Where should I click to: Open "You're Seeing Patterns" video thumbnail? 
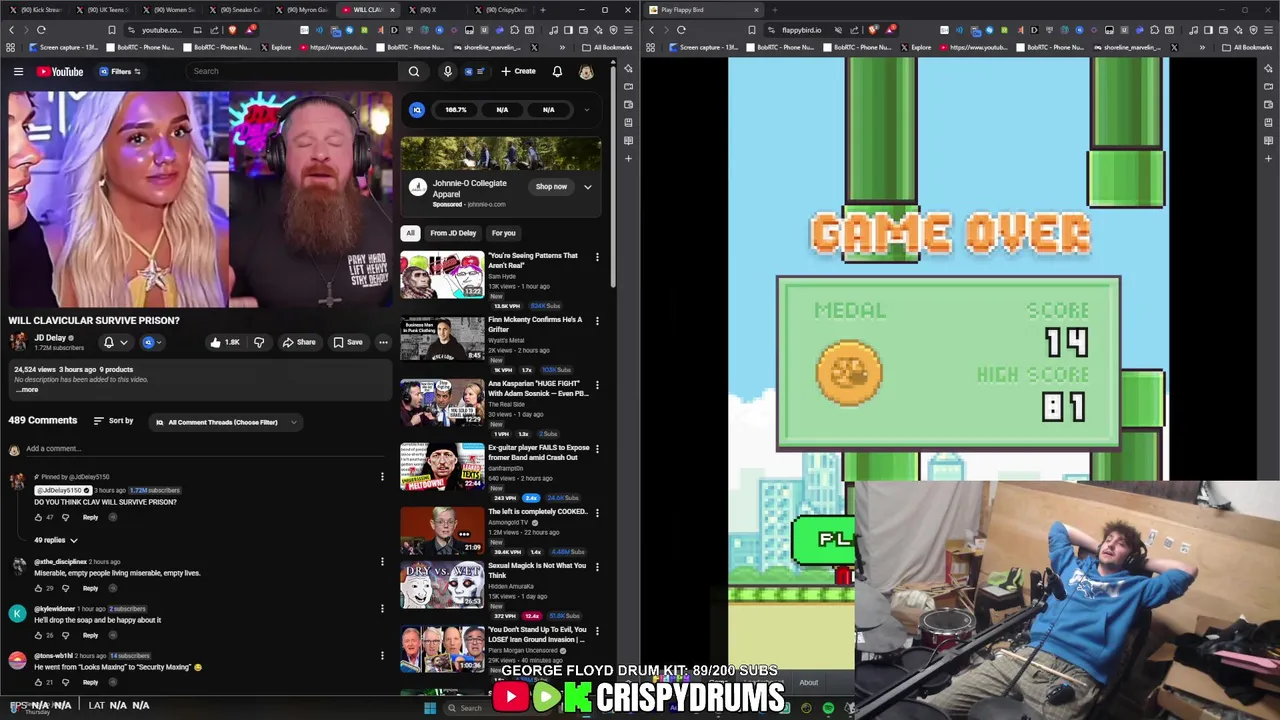442,275
